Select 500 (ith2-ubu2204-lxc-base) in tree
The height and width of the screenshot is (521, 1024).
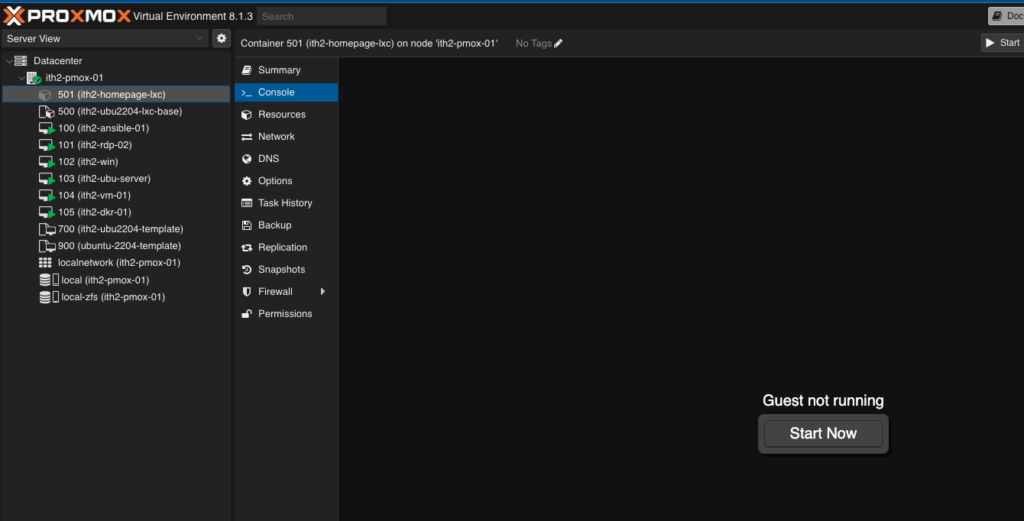click(x=116, y=112)
